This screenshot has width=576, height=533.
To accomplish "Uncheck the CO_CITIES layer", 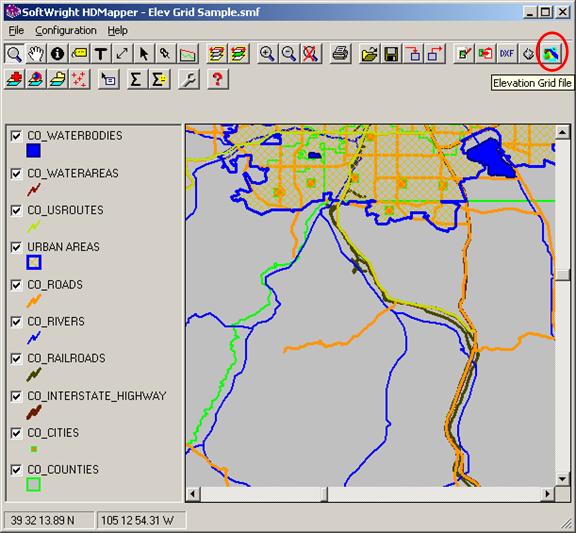I will 16,433.
